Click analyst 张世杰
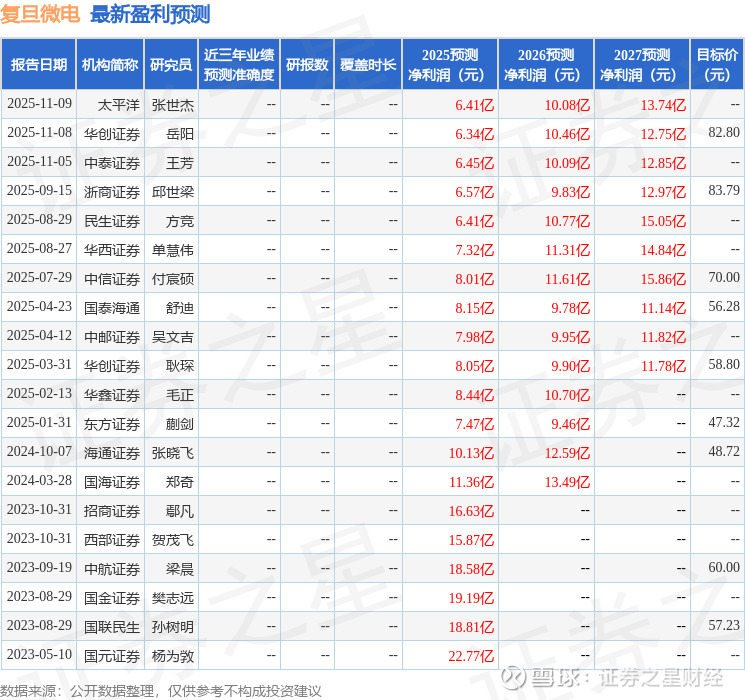Viewport: 745px width, 700px height. pyautogui.click(x=172, y=105)
